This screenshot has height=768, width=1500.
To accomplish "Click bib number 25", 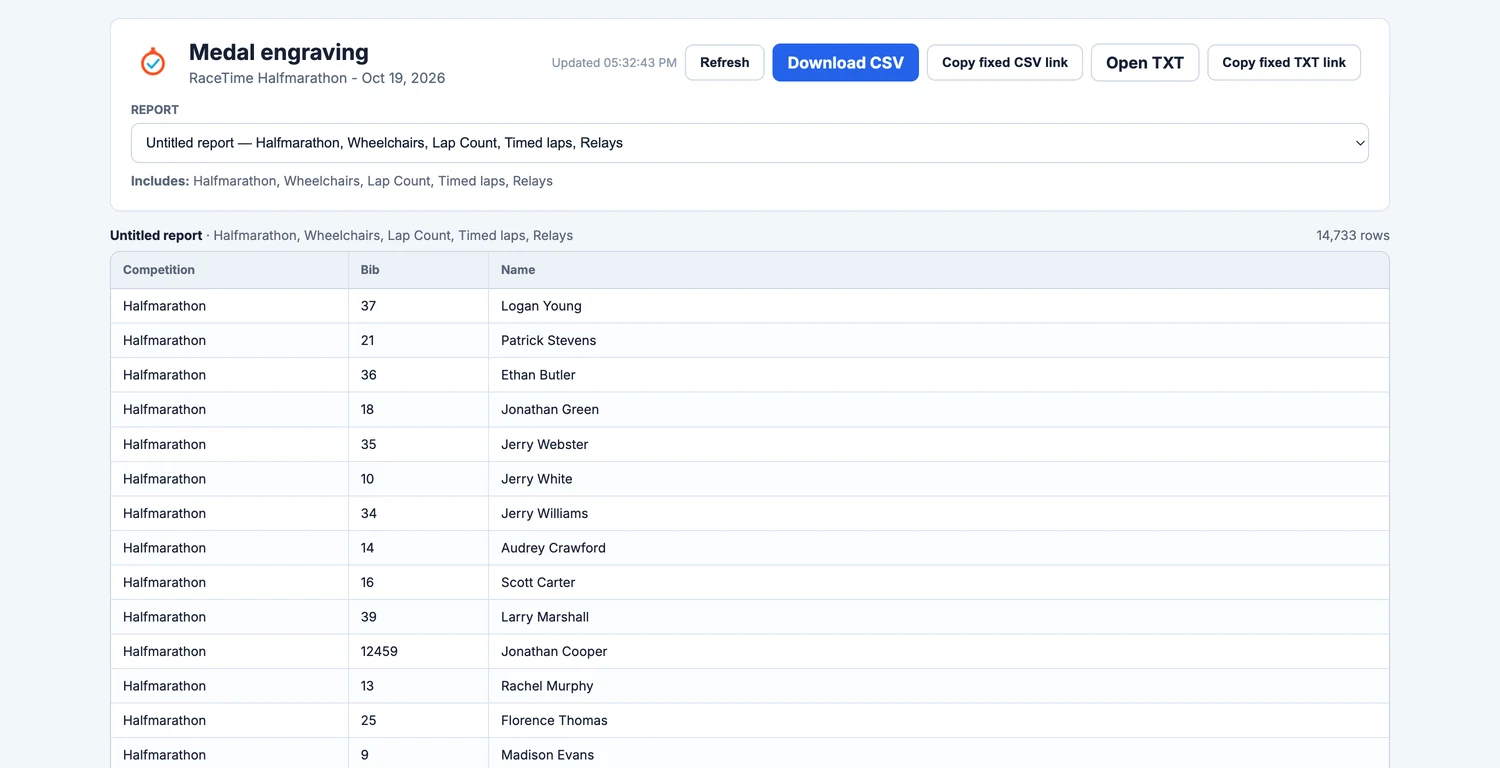I will 368,720.
